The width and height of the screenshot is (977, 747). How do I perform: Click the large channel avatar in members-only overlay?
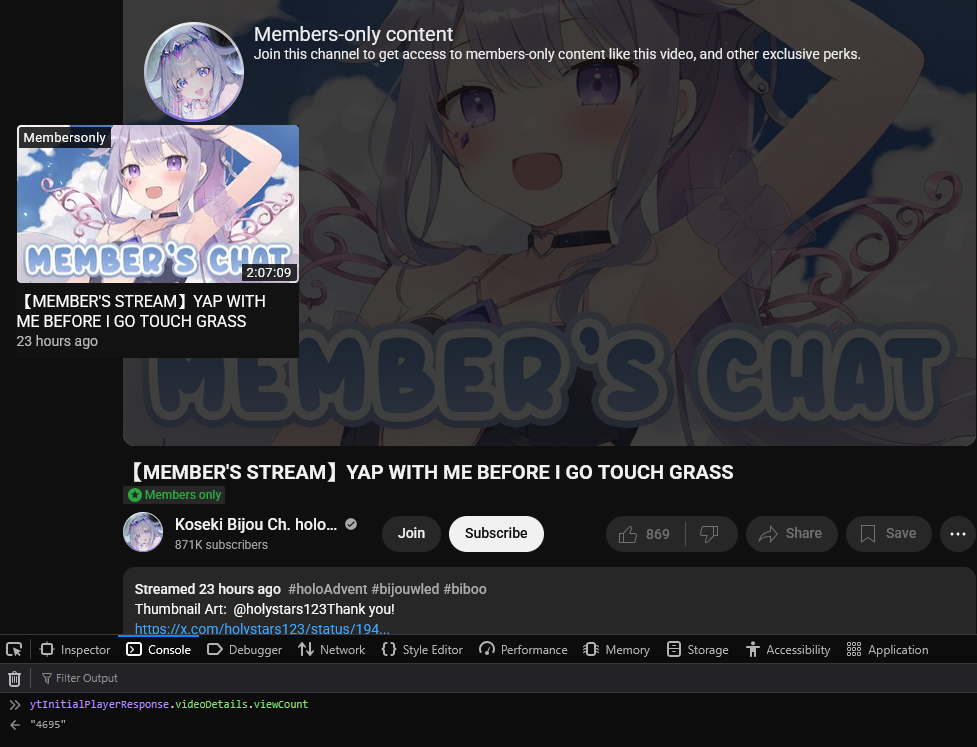pos(194,72)
